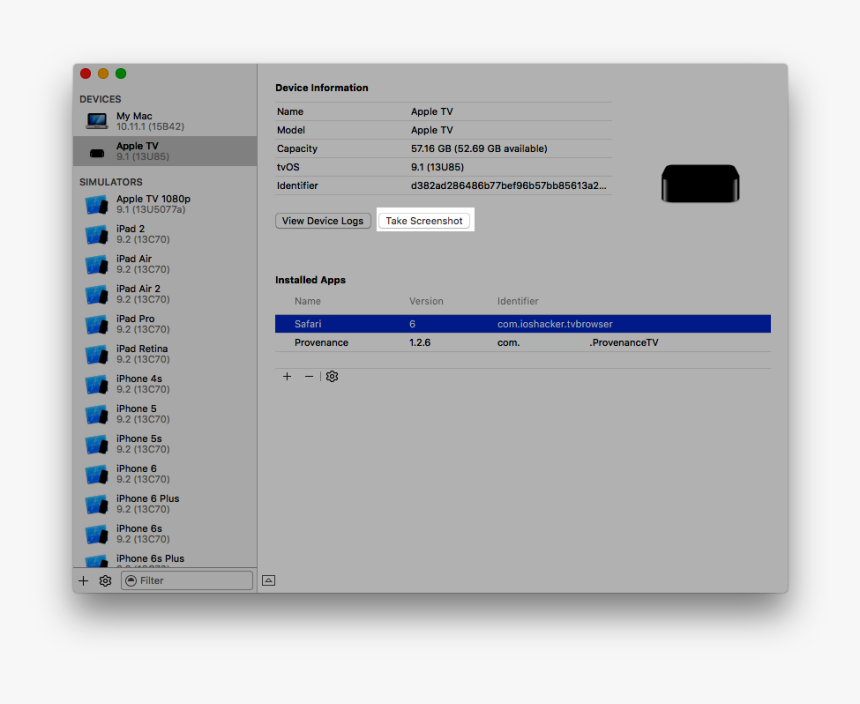Select the My Mac device icon
Viewport: 860px width, 704px height.
96,120
